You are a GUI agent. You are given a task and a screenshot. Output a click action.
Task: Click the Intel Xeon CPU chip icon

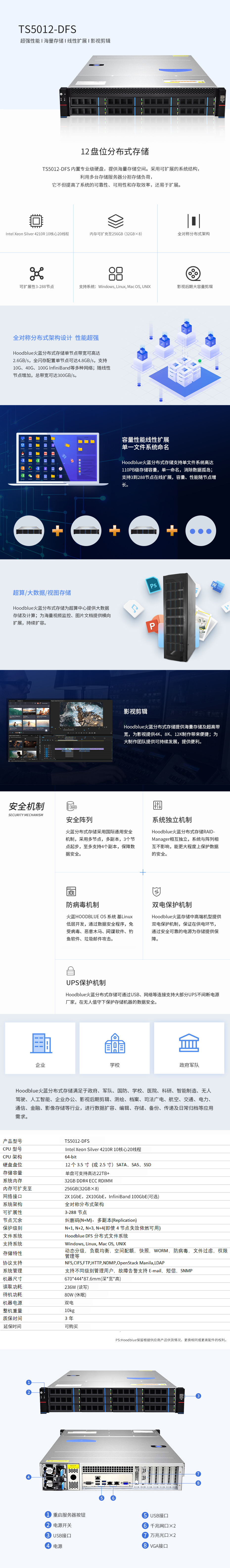click(37, 220)
